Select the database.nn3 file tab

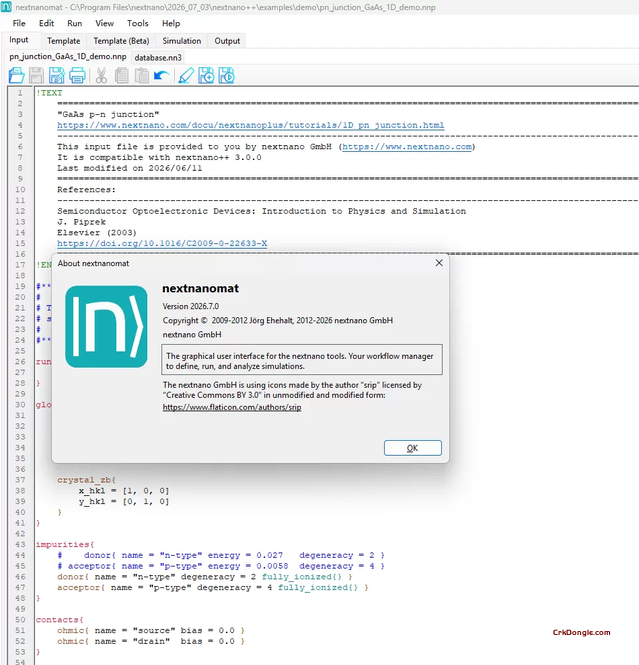(158, 57)
